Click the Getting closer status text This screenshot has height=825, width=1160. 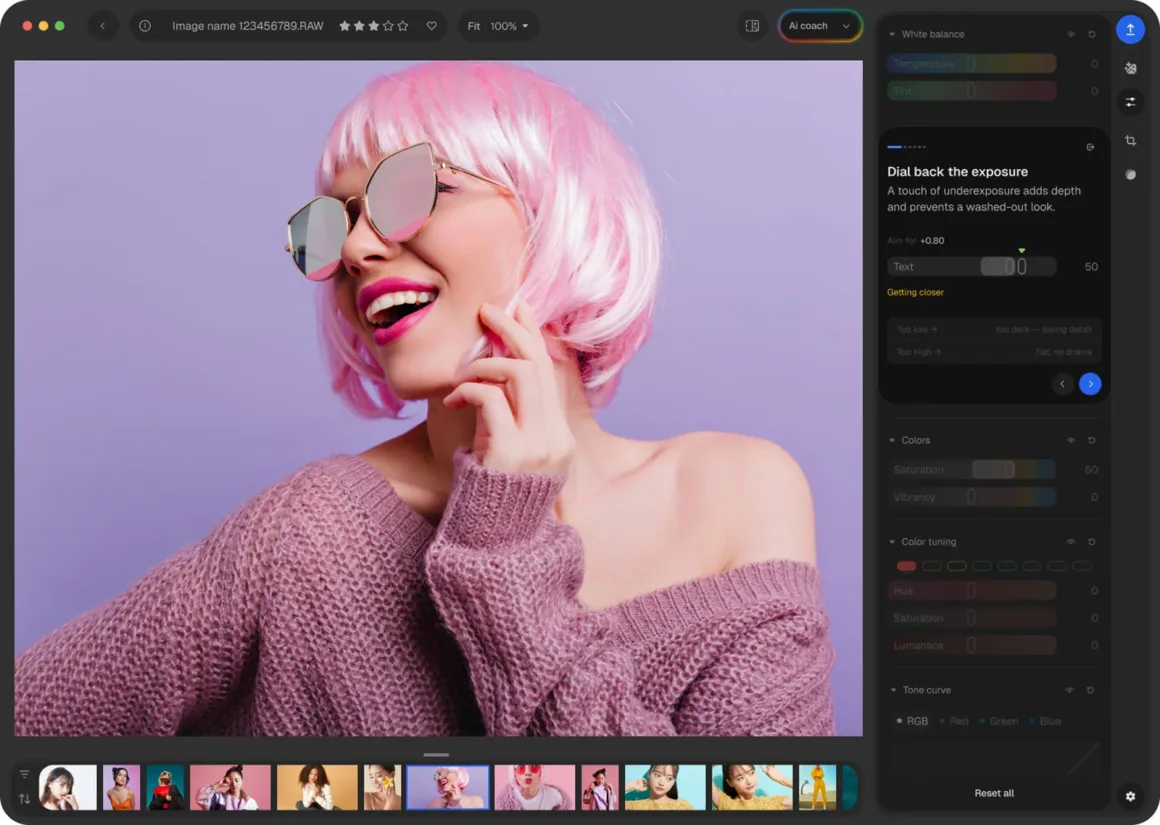pyautogui.click(x=915, y=292)
